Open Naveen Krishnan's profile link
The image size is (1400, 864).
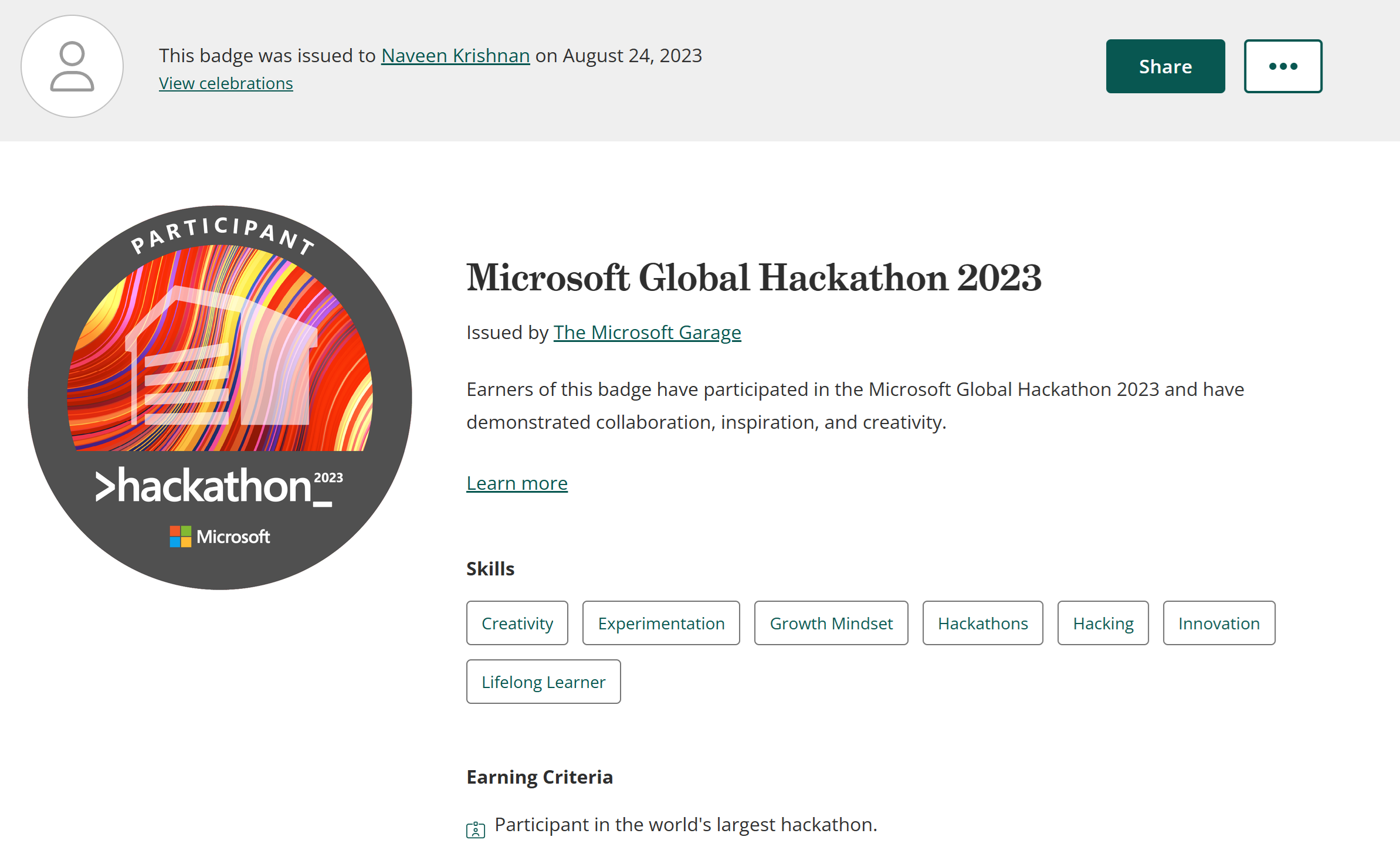click(455, 55)
